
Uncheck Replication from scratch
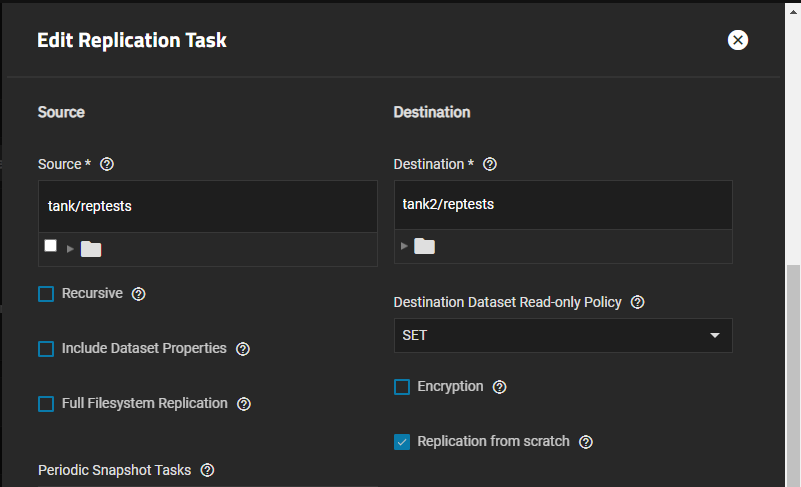click(402, 442)
